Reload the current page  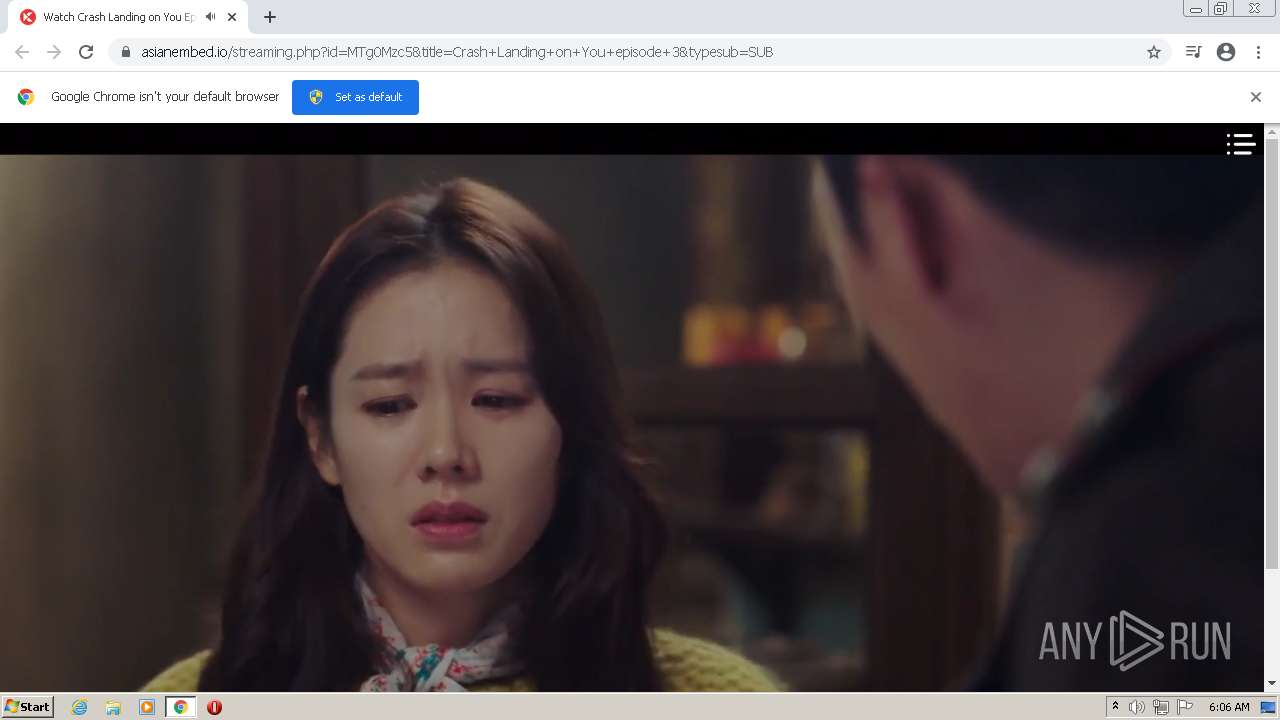[x=86, y=52]
